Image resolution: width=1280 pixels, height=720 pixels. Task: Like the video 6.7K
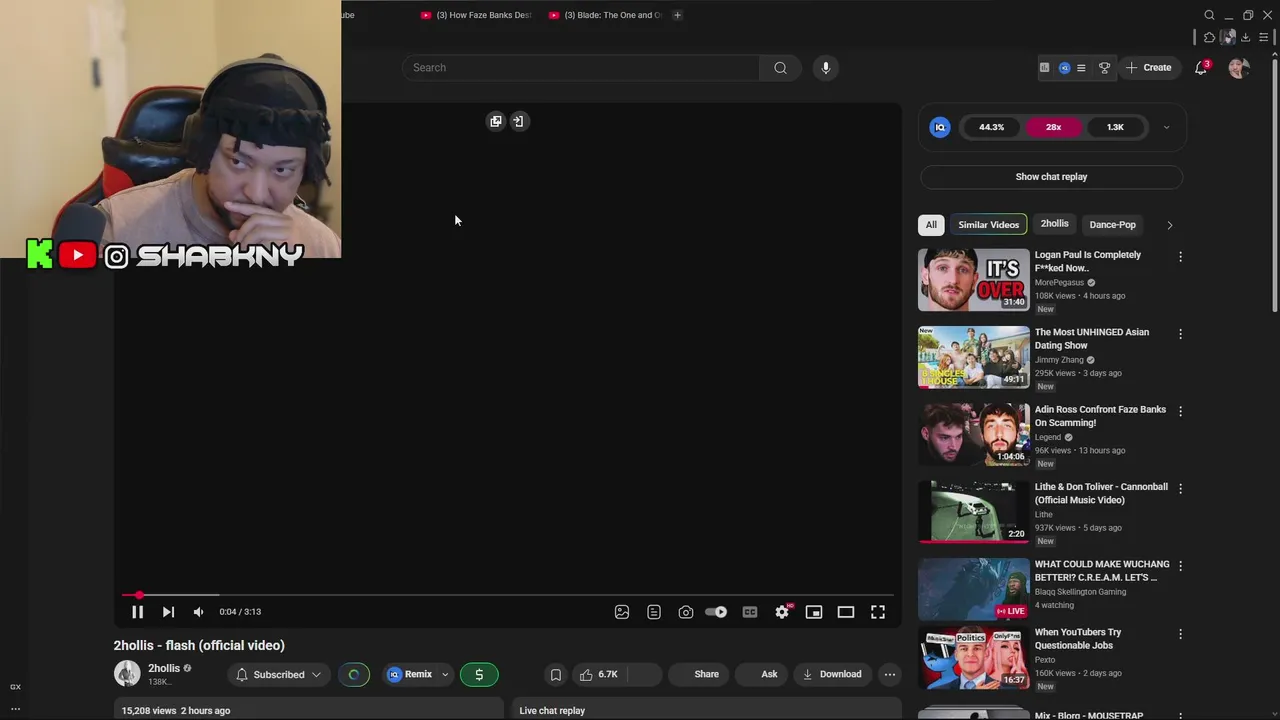[x=599, y=675]
